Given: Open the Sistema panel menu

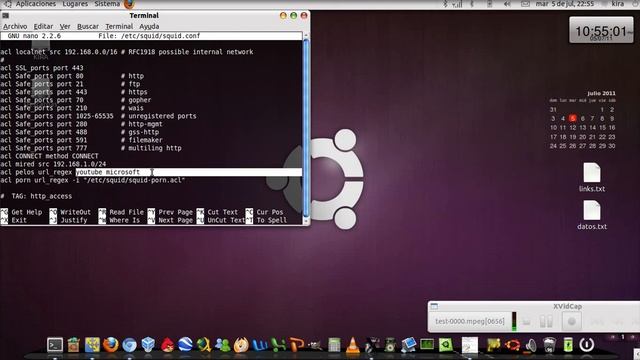Looking at the screenshot, I should coord(107,4).
